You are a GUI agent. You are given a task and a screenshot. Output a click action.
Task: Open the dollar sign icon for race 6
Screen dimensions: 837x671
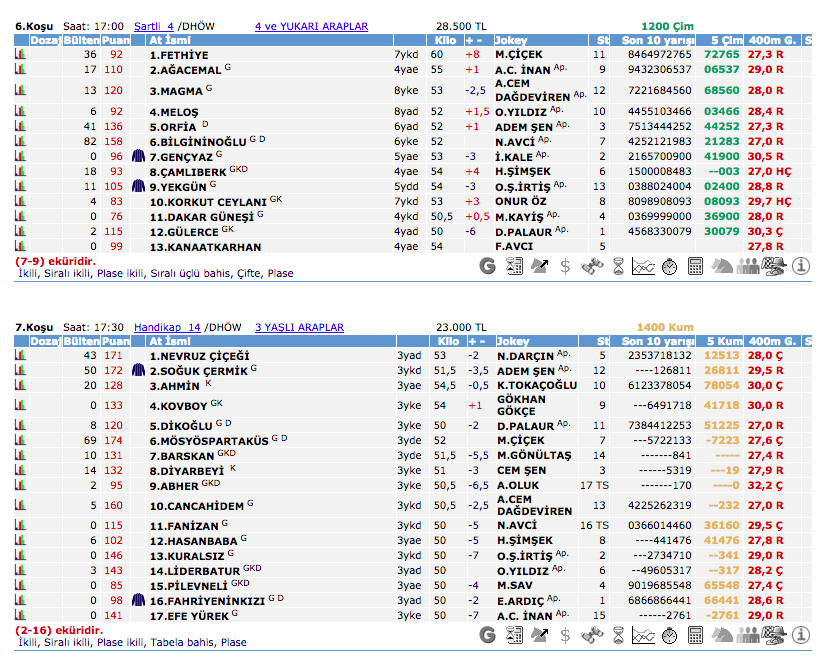click(x=566, y=266)
